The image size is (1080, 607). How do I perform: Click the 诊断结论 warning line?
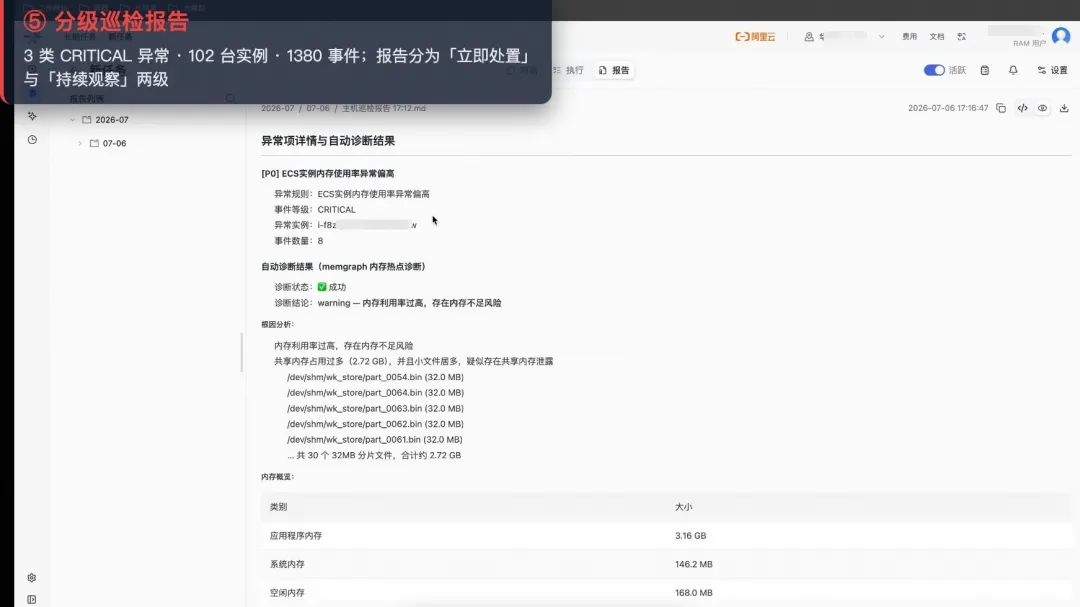(388, 303)
